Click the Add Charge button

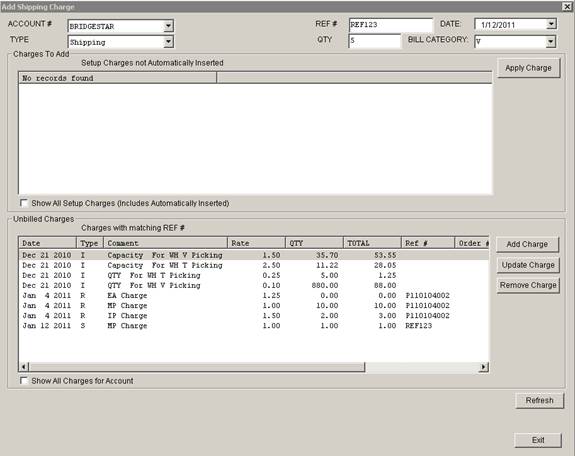(x=527, y=244)
